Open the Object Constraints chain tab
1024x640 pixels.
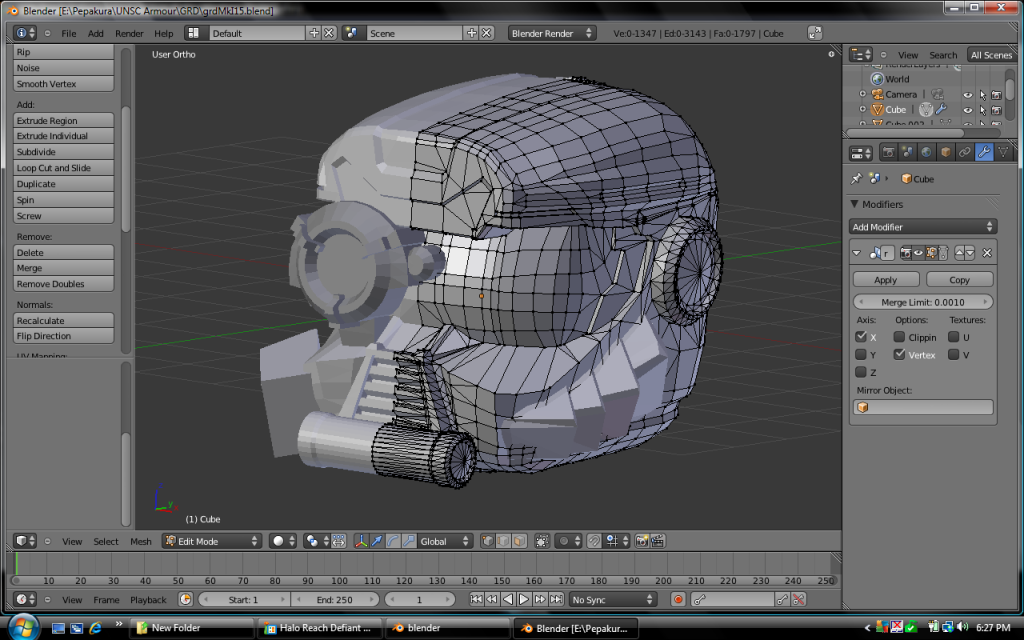pyautogui.click(x=964, y=153)
